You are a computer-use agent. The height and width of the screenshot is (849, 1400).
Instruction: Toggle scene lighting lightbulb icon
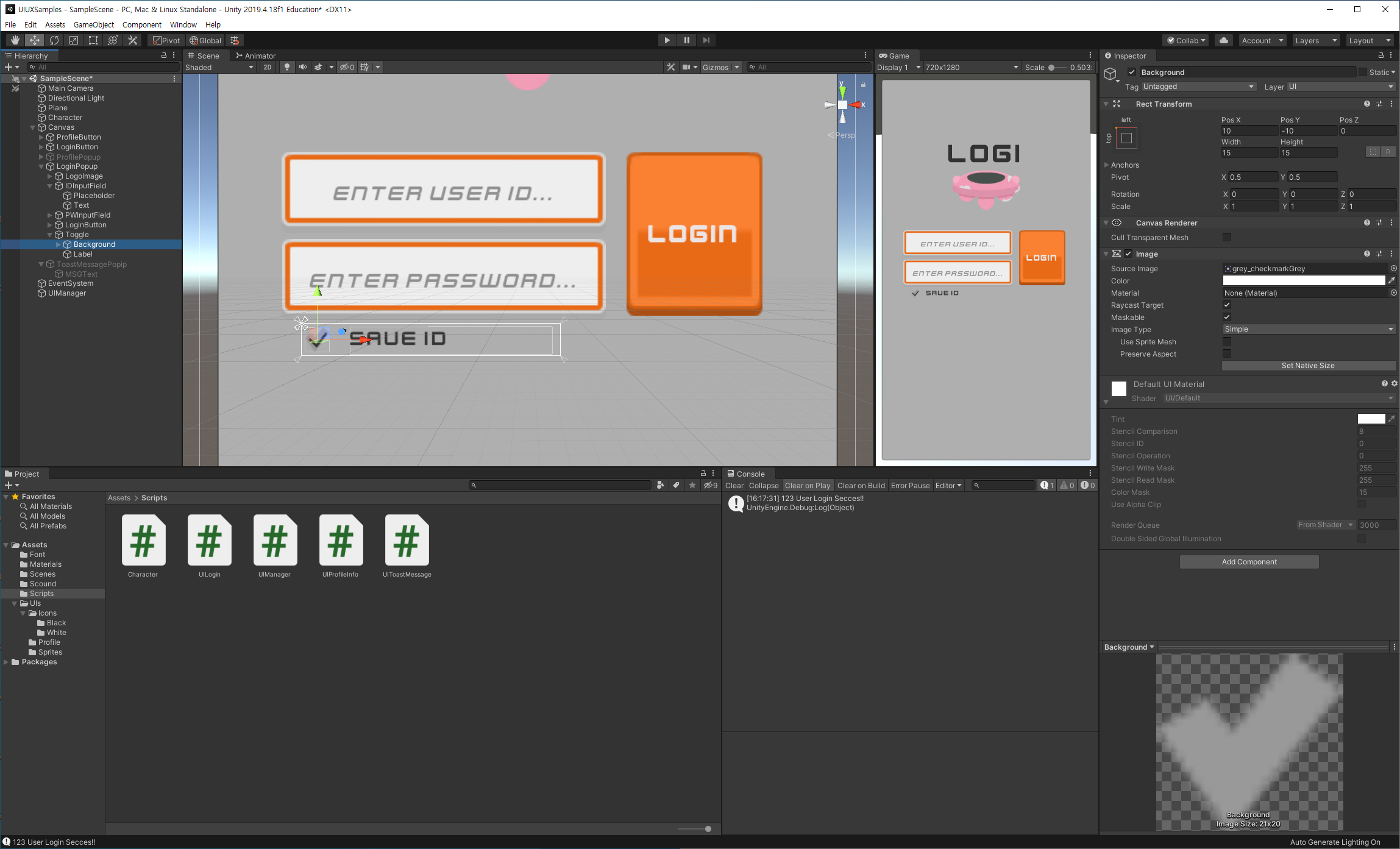[287, 67]
